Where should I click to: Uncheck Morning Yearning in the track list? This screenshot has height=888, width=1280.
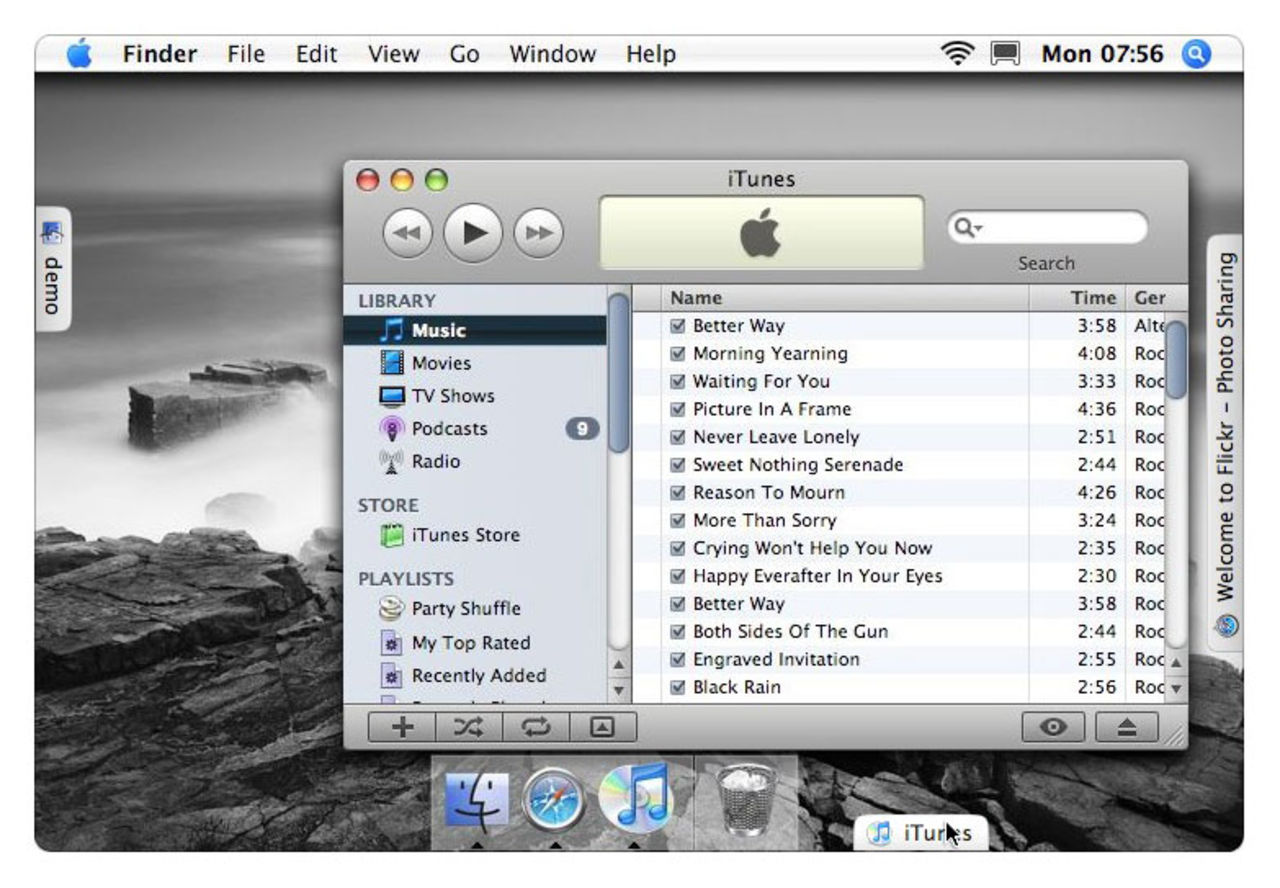coord(678,353)
